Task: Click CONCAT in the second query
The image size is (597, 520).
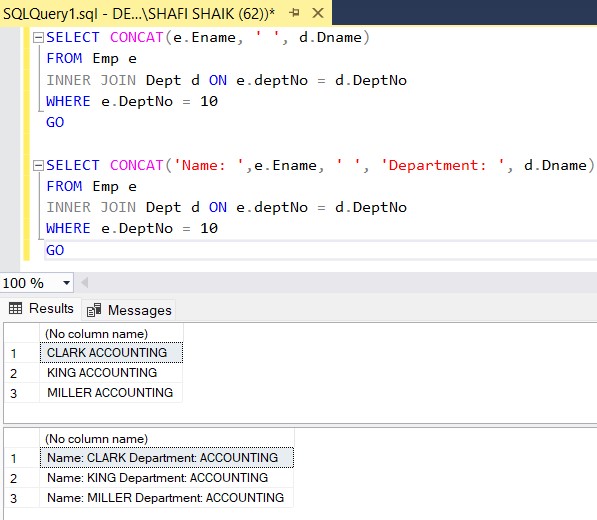Action: point(137,165)
